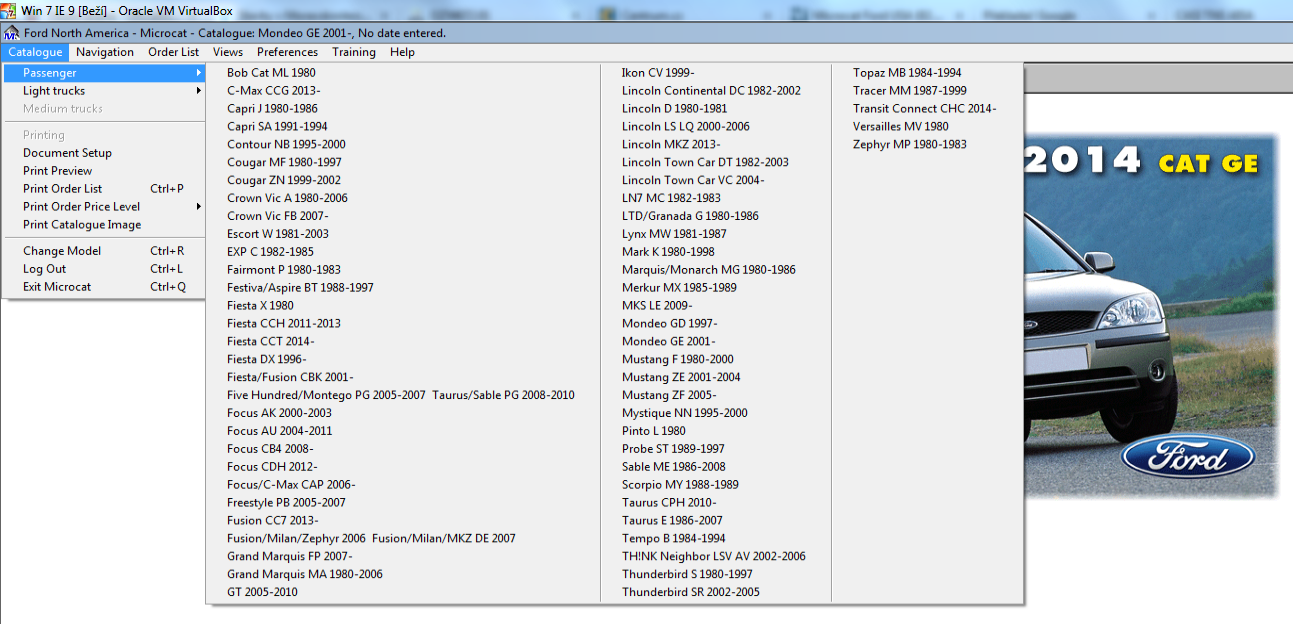Choose Crown Vic FB 2007- entry
The height and width of the screenshot is (624, 1293).
point(277,216)
